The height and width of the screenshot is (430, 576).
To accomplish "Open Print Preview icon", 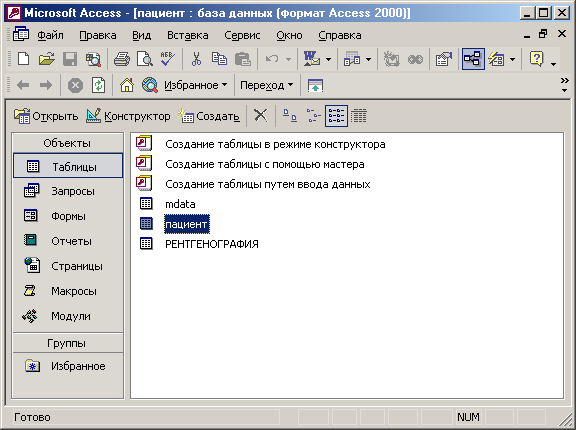I will coord(145,59).
